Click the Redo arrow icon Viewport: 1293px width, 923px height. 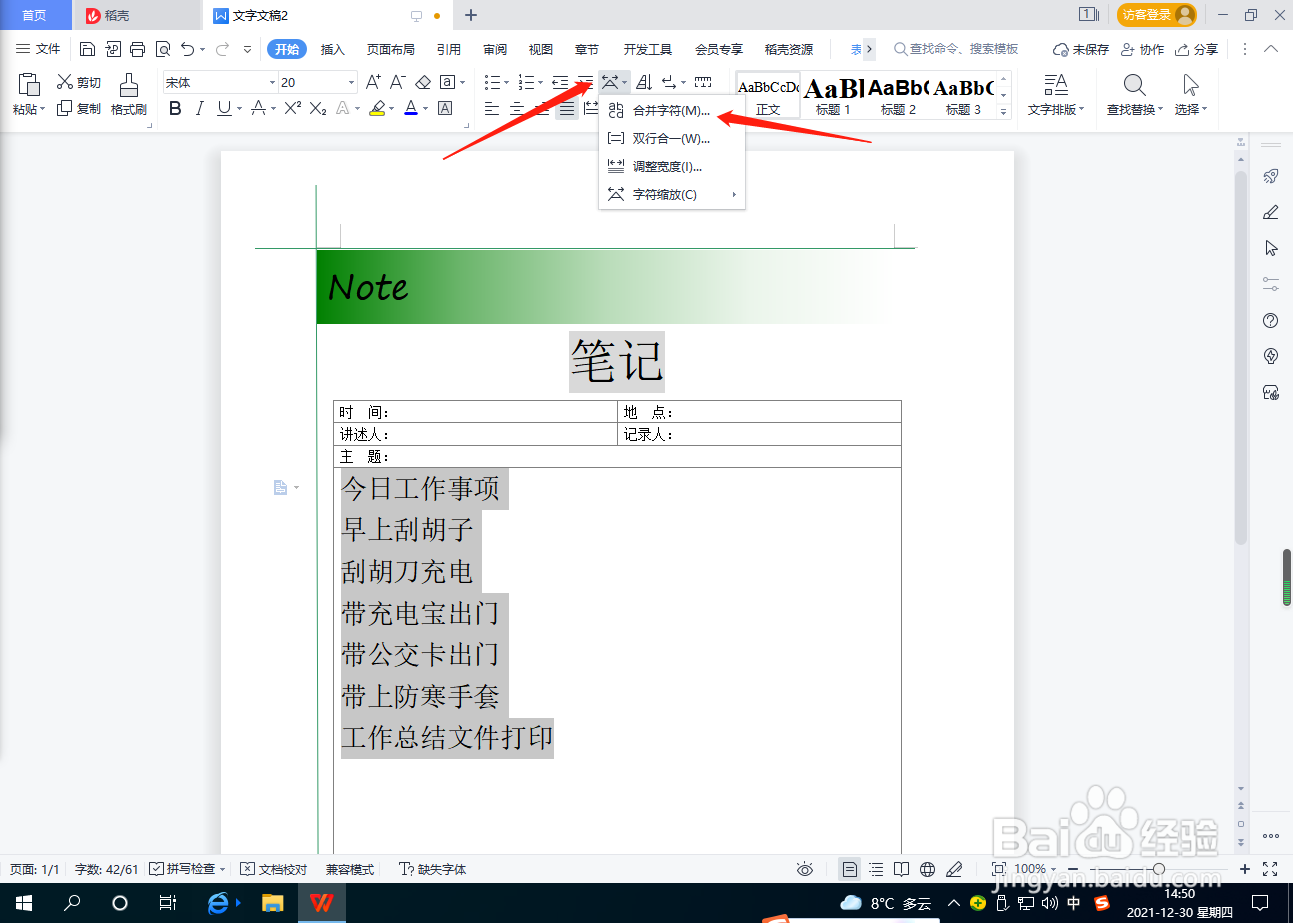click(222, 49)
